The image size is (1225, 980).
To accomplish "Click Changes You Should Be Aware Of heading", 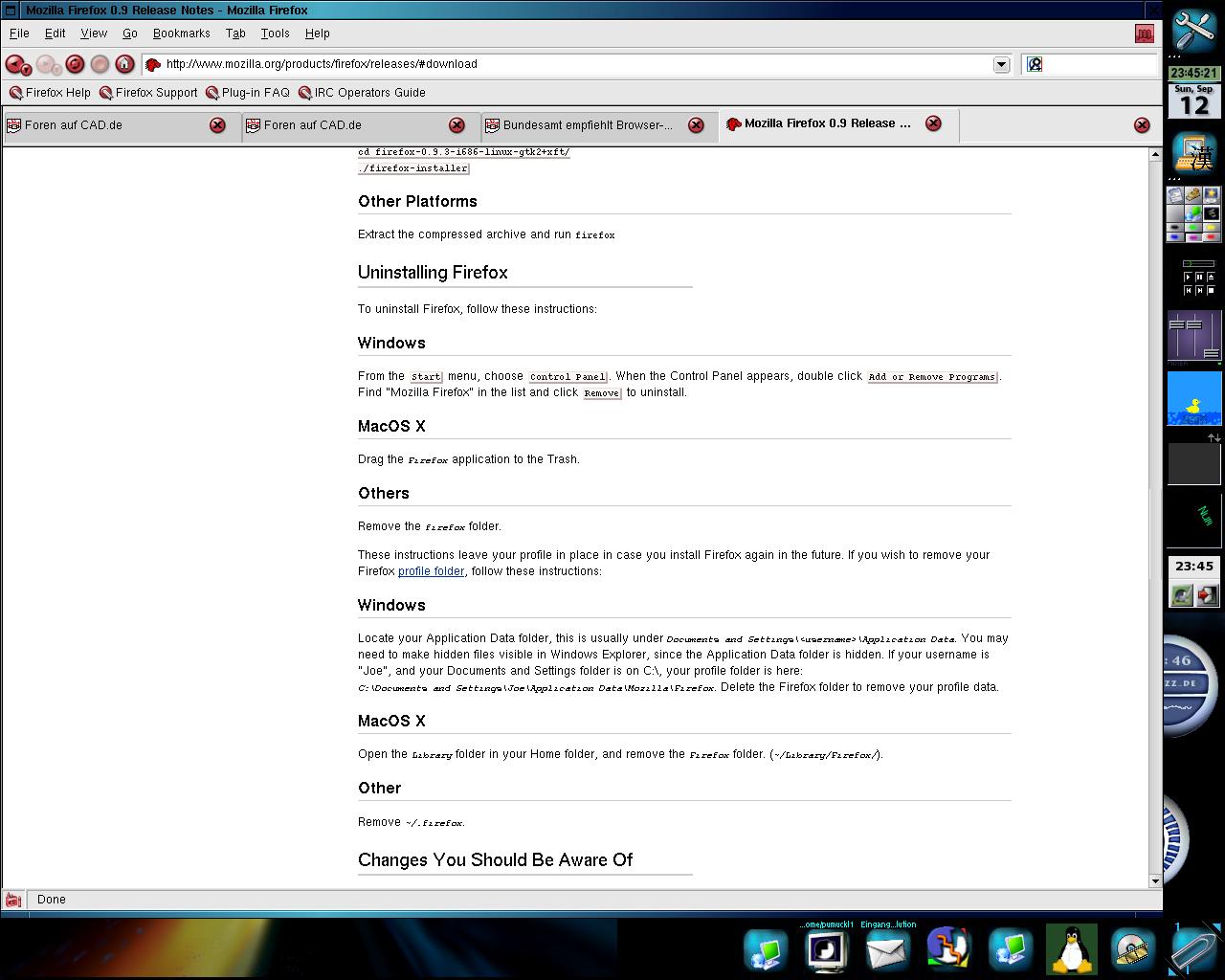I will pos(495,860).
